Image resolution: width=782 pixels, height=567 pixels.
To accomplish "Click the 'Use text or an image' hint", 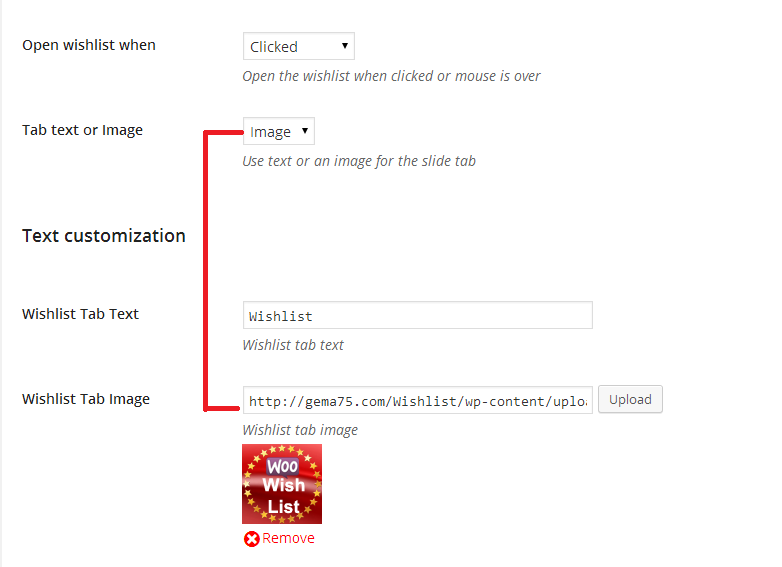I will pos(359,161).
